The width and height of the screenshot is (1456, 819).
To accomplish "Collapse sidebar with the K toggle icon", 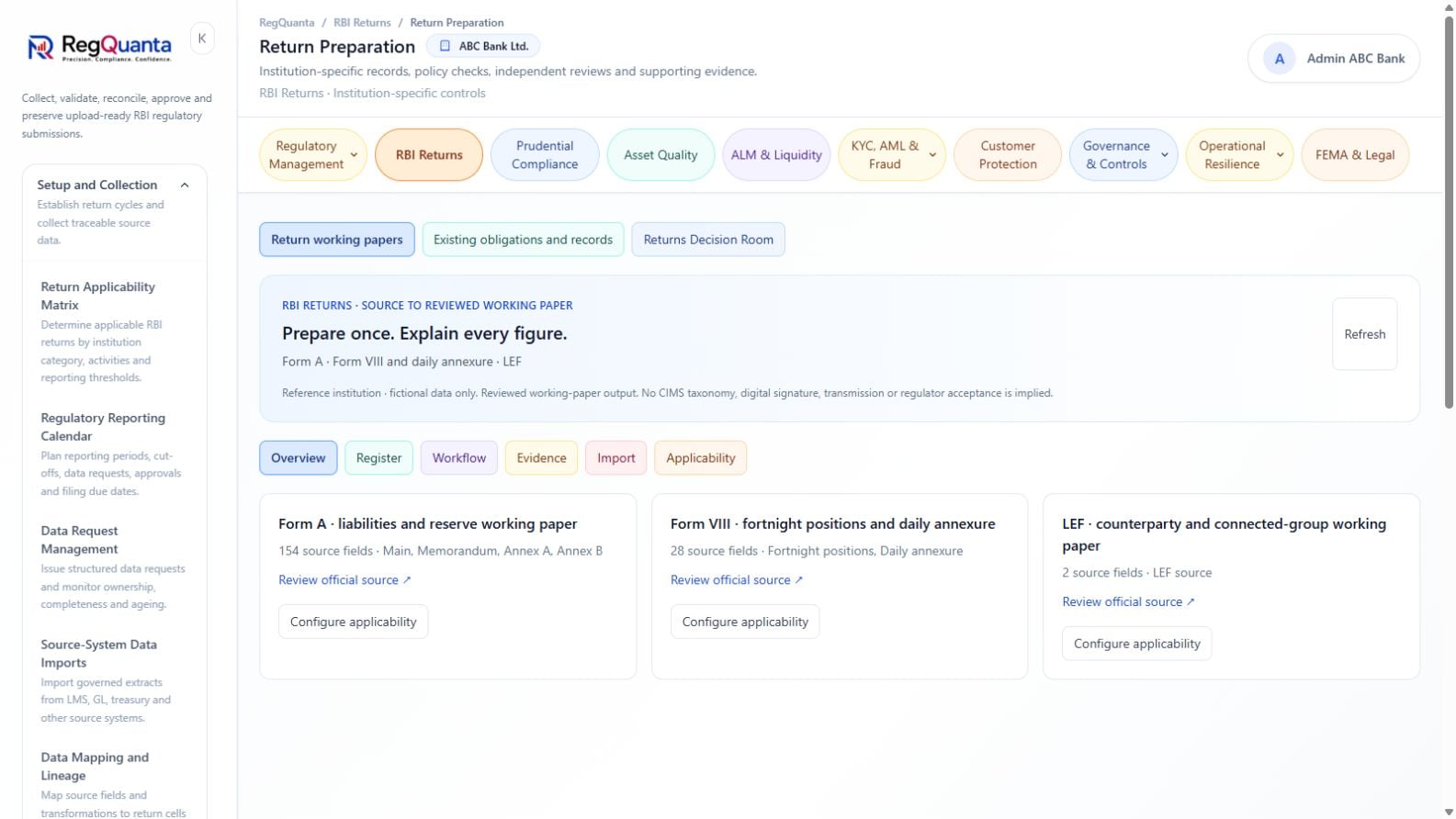I will click(x=202, y=39).
